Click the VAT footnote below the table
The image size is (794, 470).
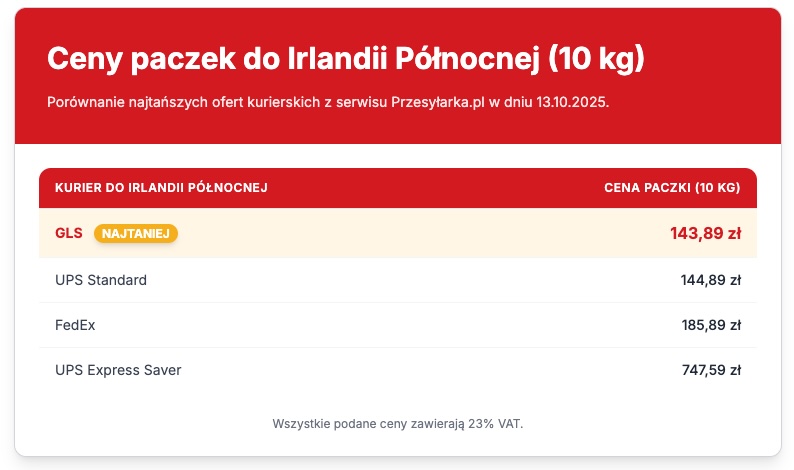click(x=398, y=424)
